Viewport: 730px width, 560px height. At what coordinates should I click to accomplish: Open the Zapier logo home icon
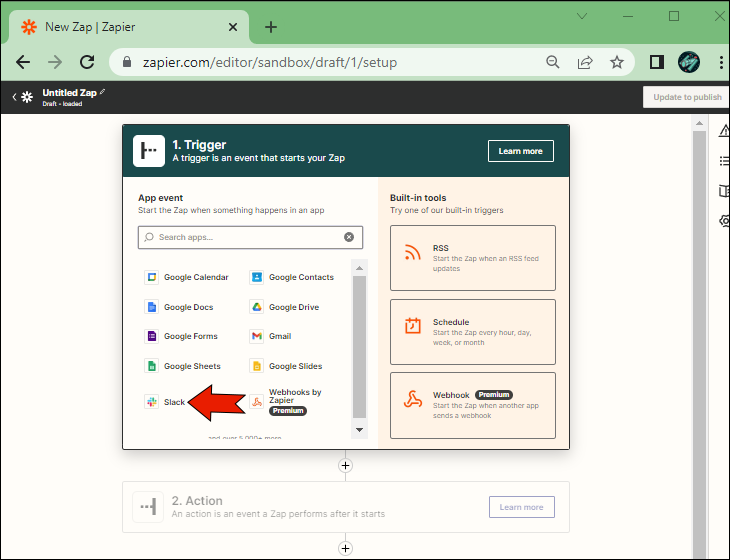point(27,97)
